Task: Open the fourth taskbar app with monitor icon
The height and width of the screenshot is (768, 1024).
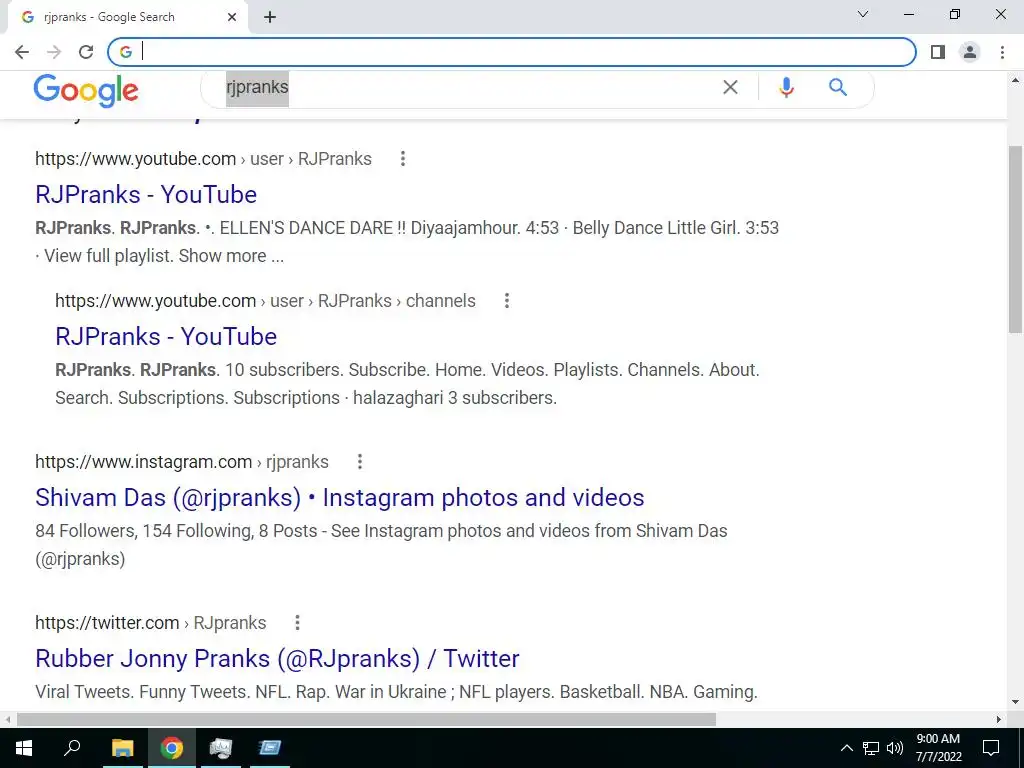Action: (221, 748)
